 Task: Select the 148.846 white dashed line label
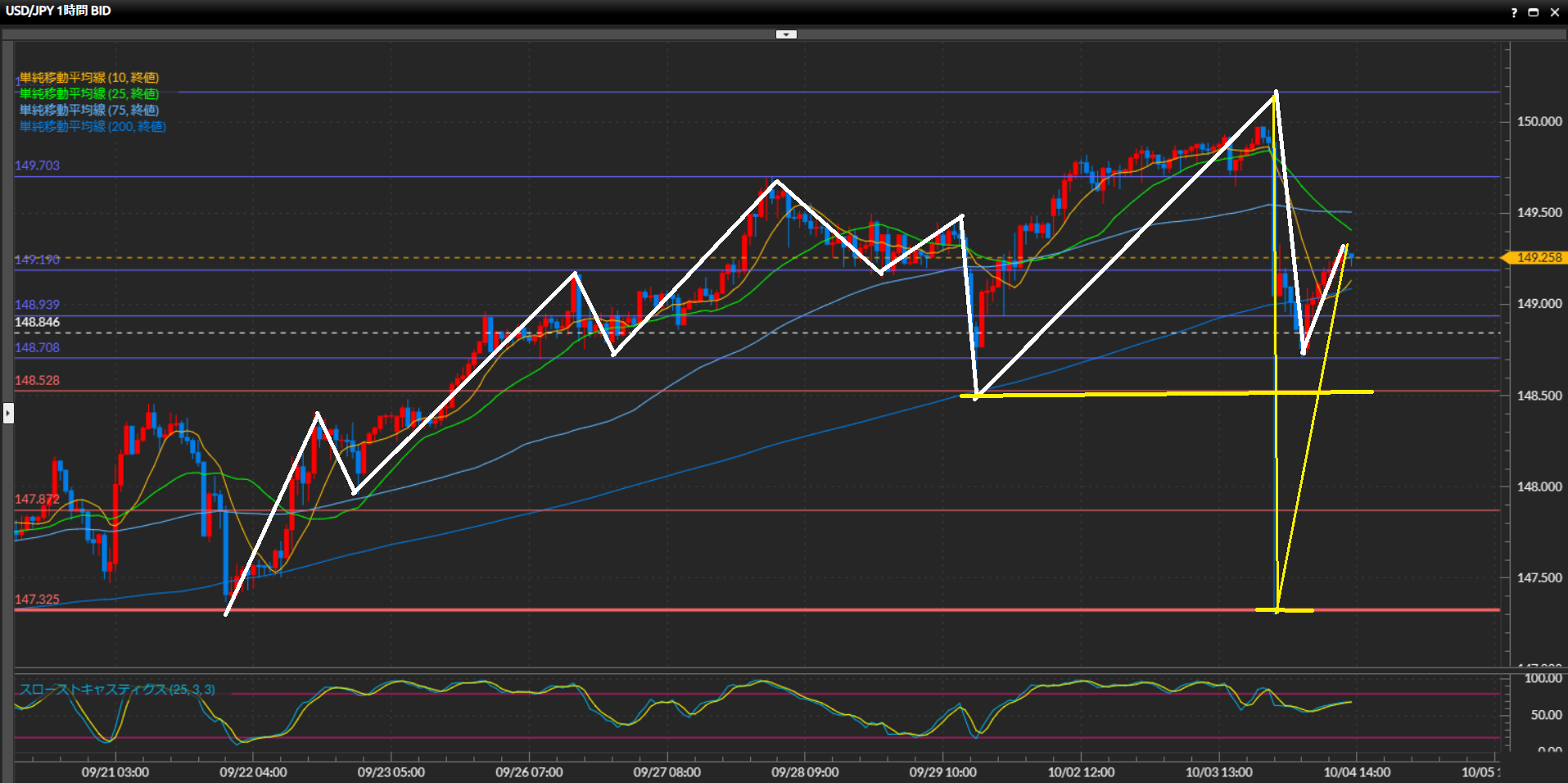[37, 323]
